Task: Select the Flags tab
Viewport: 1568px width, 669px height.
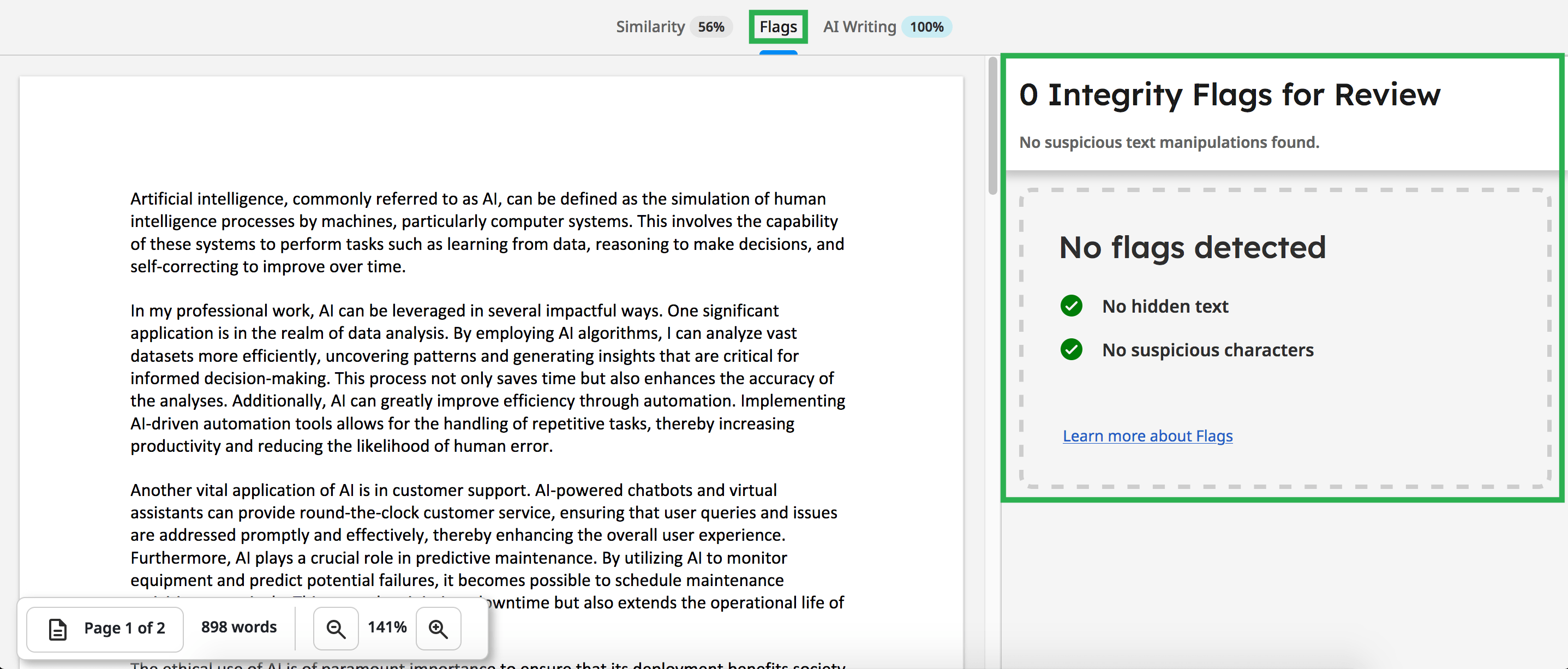Action: [778, 27]
